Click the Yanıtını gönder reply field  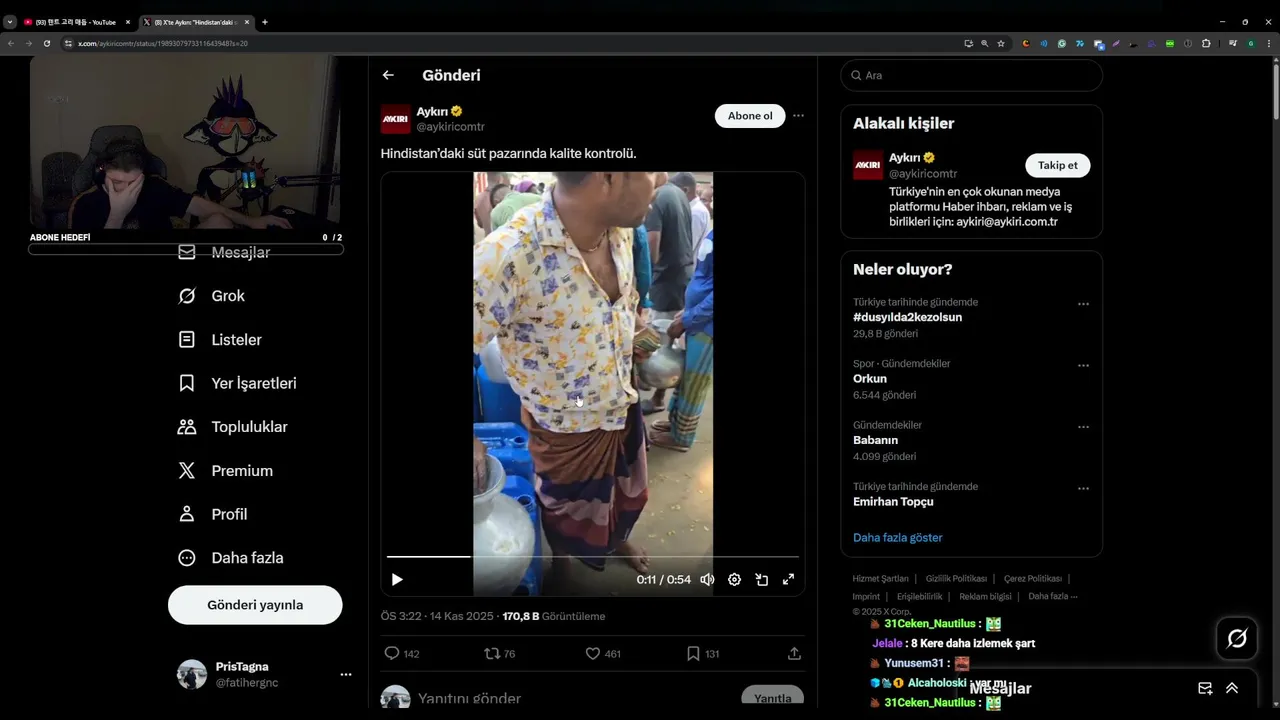click(469, 698)
